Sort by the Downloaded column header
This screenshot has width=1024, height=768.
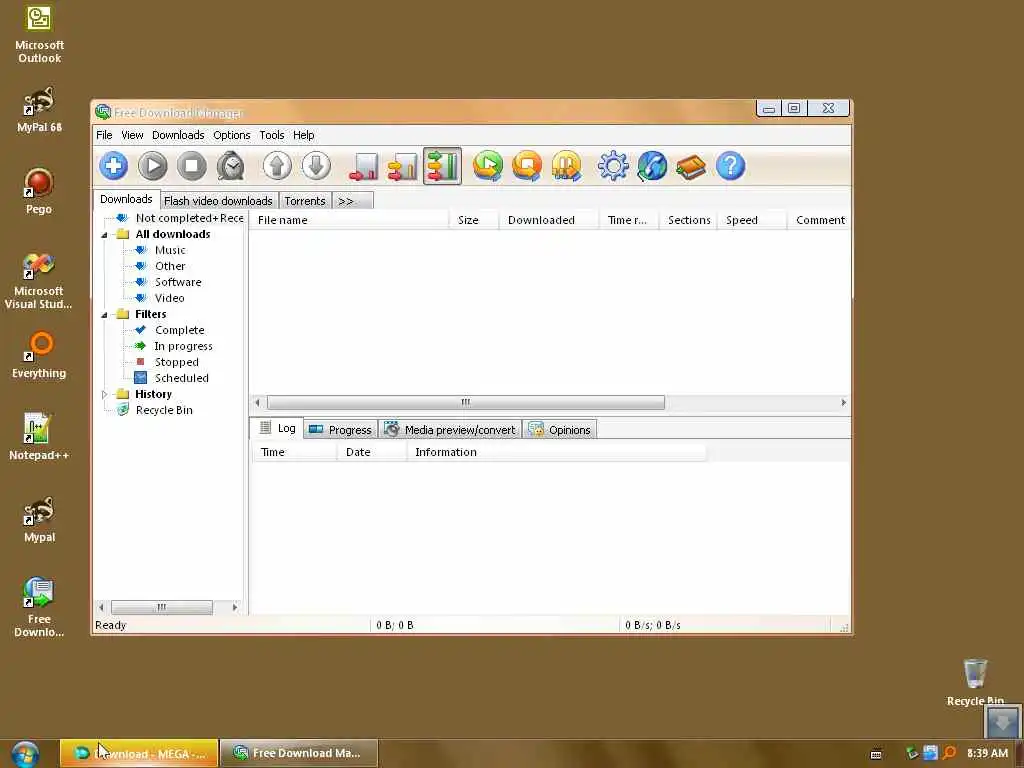click(x=549, y=220)
